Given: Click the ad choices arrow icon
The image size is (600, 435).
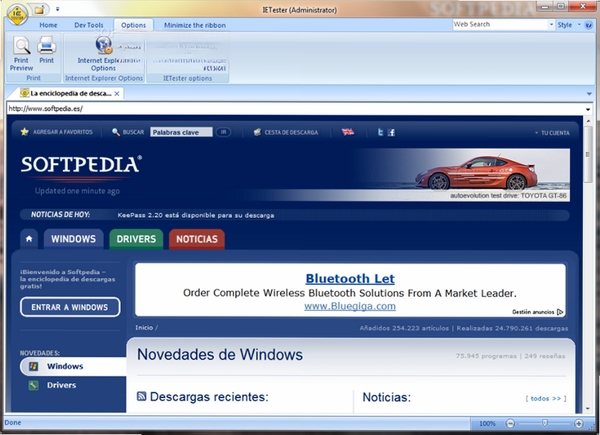Looking at the screenshot, I should click(560, 312).
